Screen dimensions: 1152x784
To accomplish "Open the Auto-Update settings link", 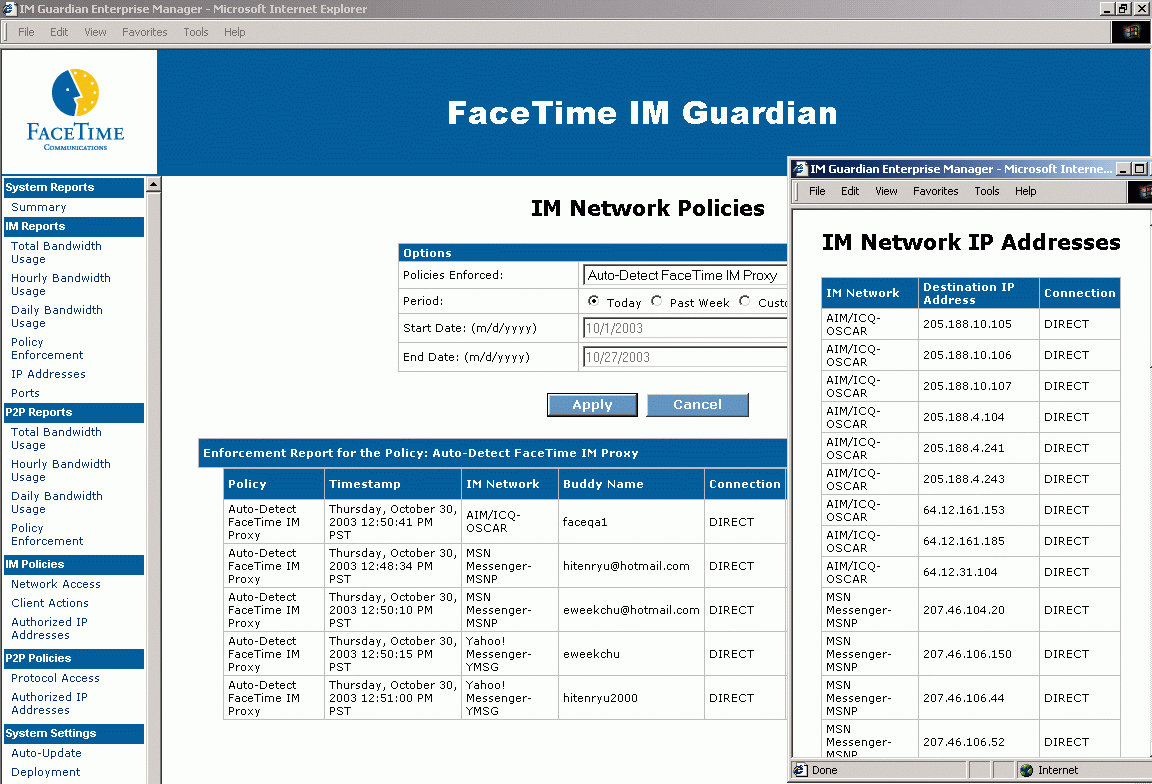I will click(x=46, y=753).
